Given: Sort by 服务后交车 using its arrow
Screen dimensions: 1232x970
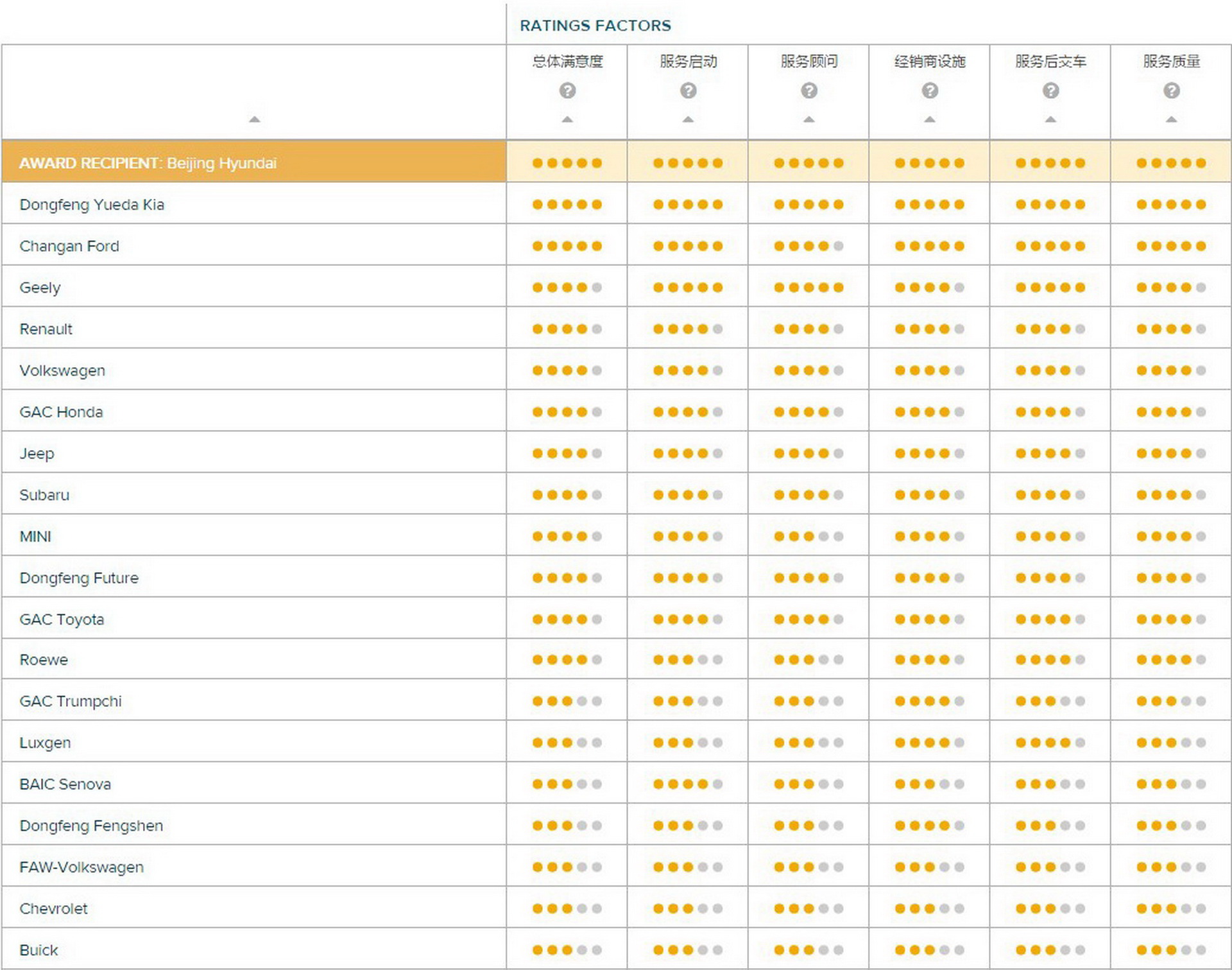Looking at the screenshot, I should click(1050, 119).
